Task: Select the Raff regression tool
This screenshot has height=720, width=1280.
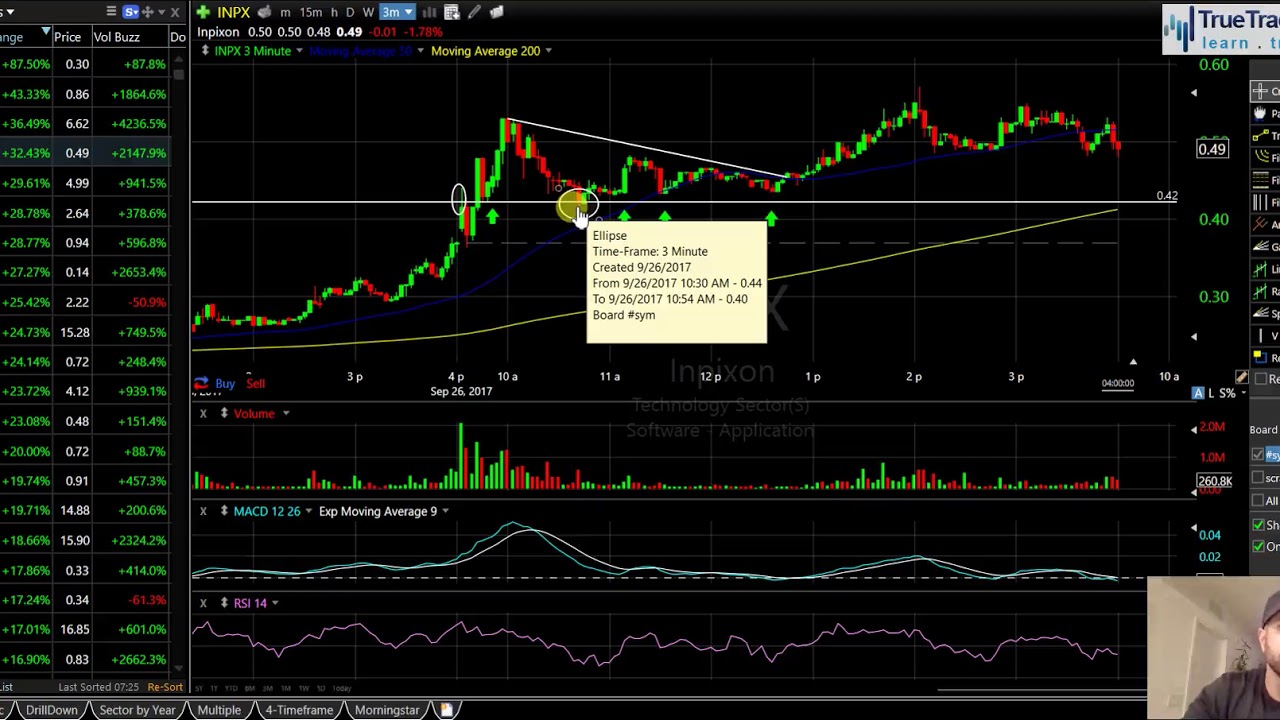Action: [1261, 291]
